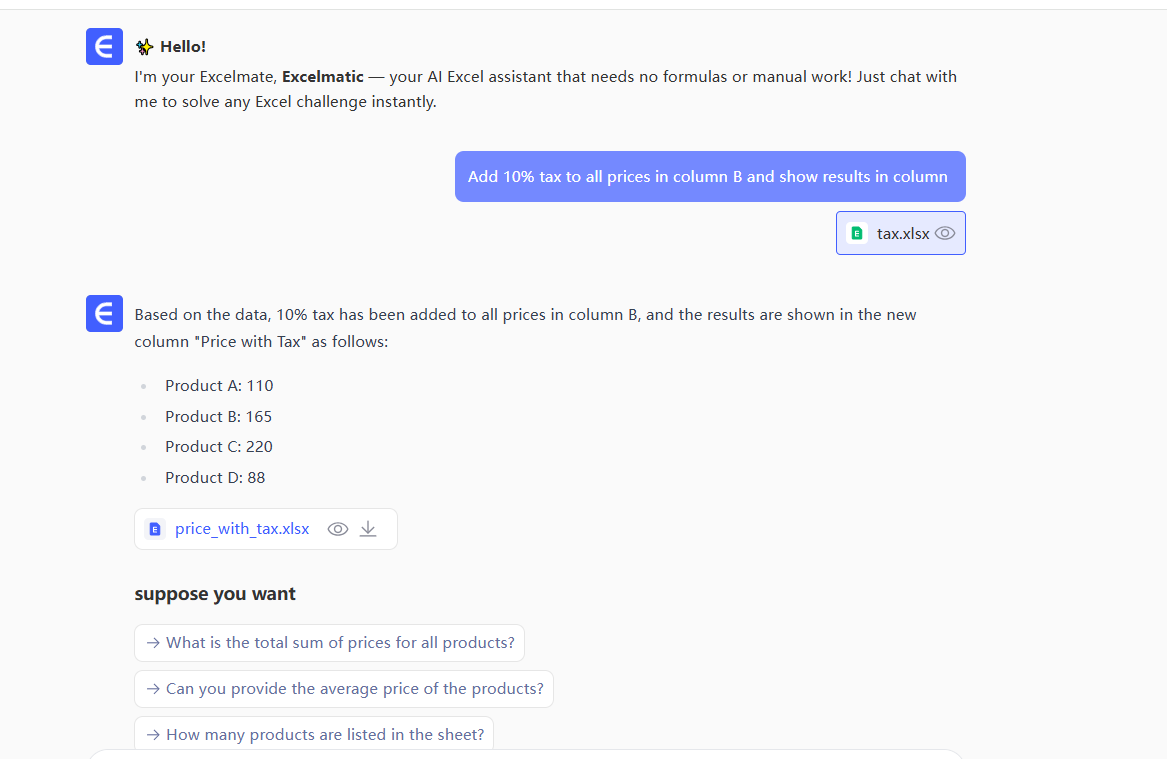The height and width of the screenshot is (759, 1167).
Task: Click the 'Product B: 165' result line
Action: click(x=219, y=417)
